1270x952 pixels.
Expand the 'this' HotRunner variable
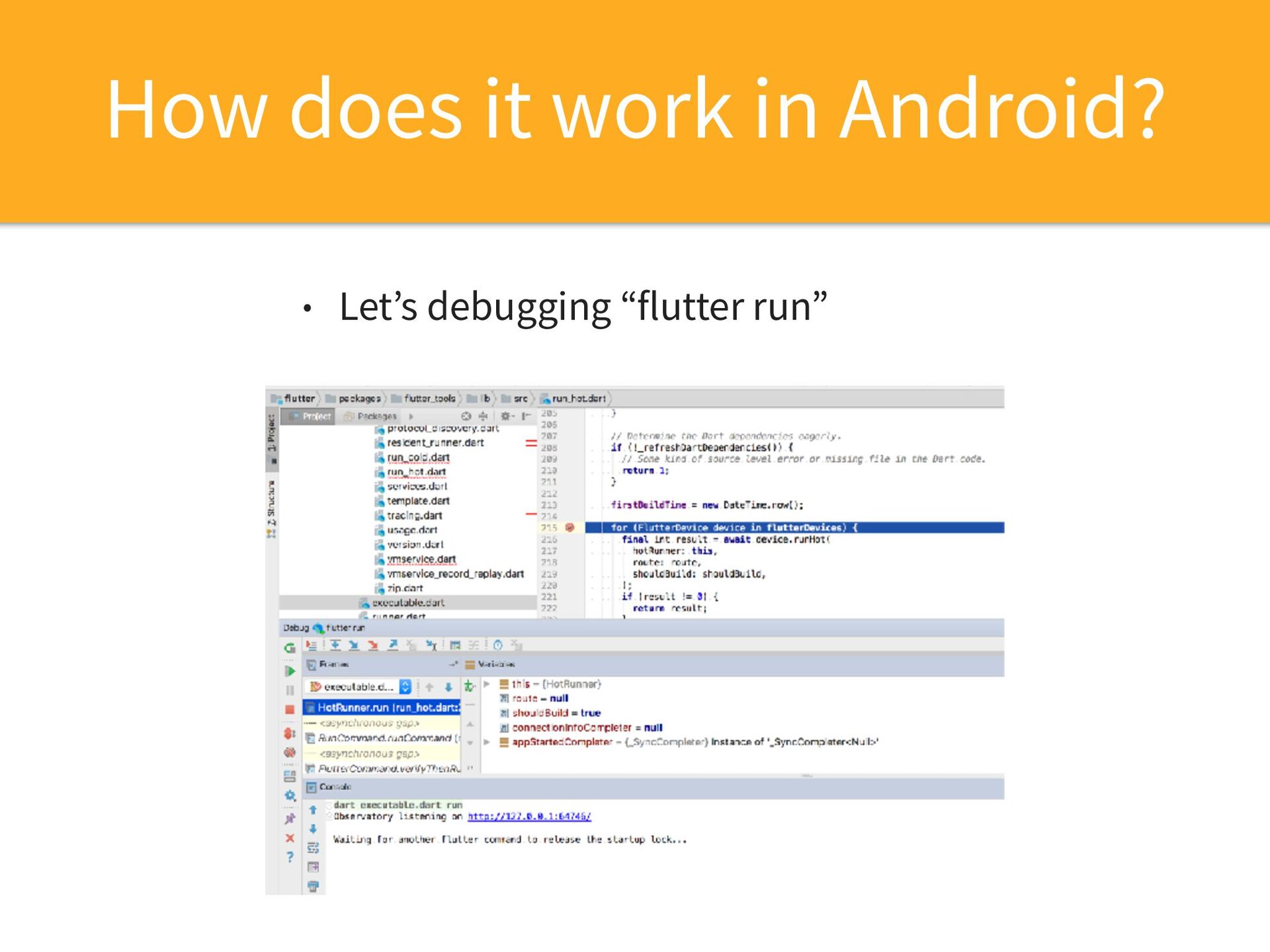[x=487, y=684]
